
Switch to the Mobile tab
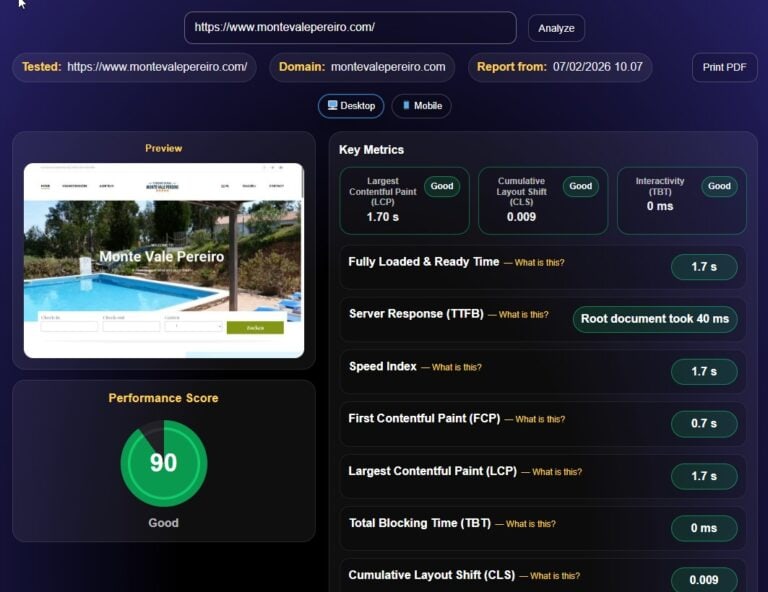421,106
